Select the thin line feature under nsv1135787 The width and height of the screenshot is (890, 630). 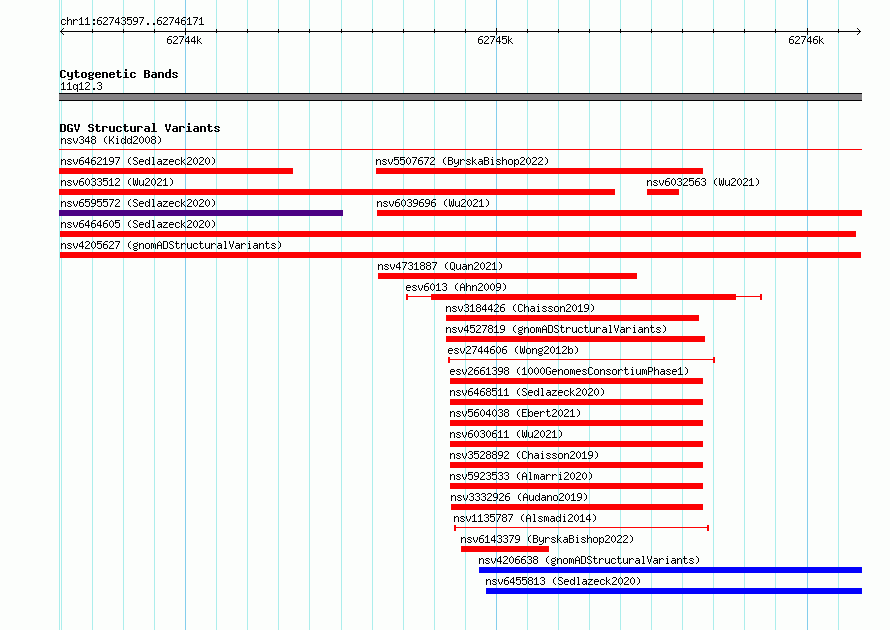(x=581, y=528)
